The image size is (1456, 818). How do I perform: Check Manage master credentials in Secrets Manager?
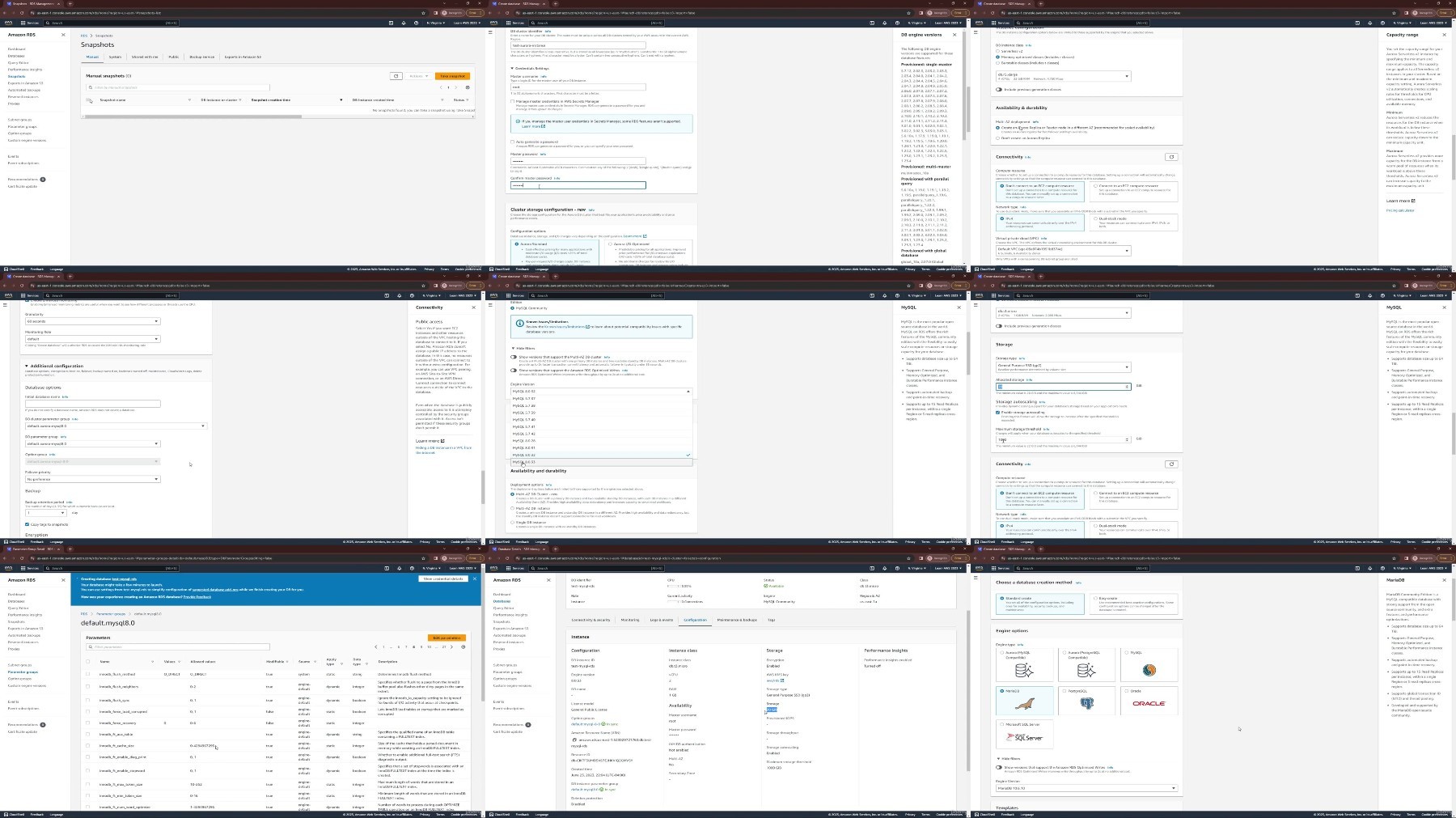[512, 101]
